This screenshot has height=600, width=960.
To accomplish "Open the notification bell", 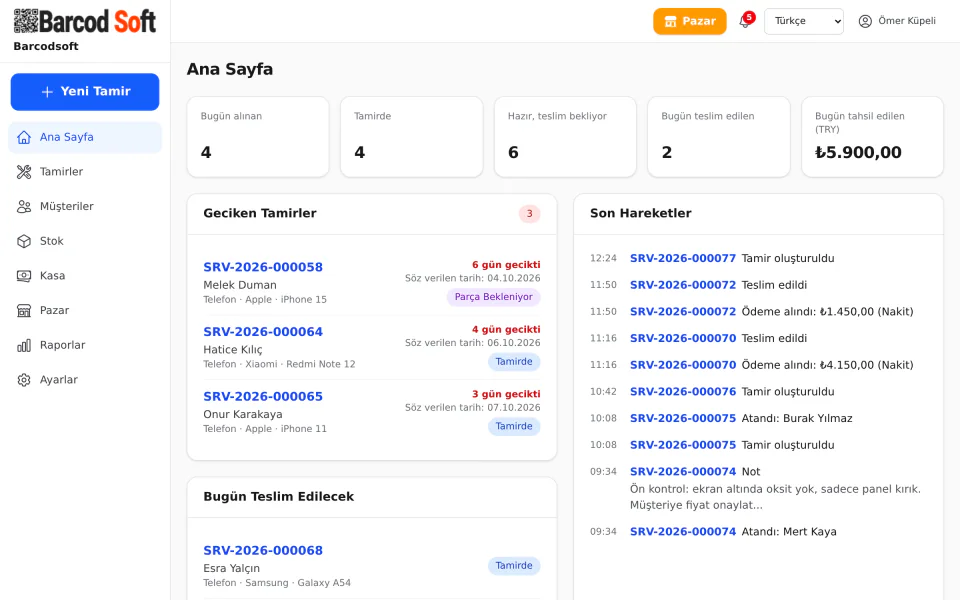I will click(x=745, y=21).
